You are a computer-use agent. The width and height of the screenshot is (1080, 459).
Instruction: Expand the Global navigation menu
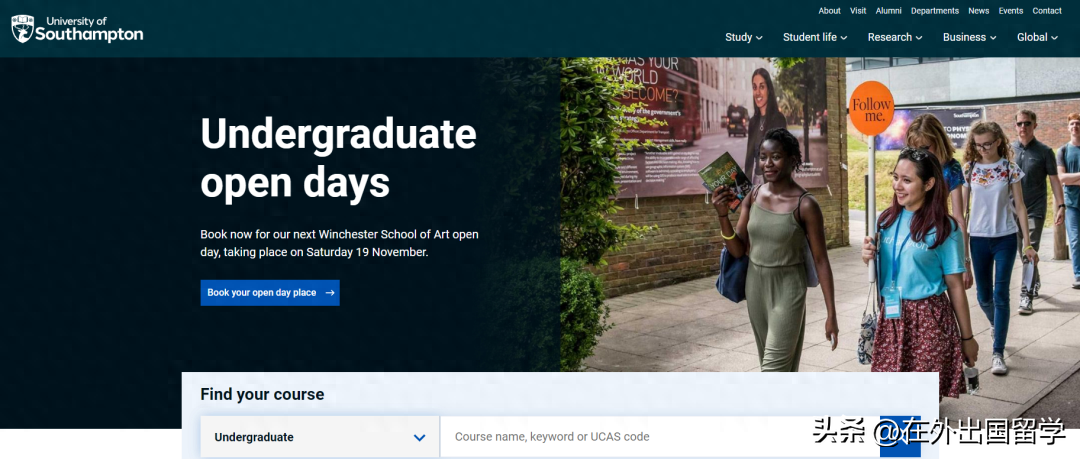(x=1037, y=37)
